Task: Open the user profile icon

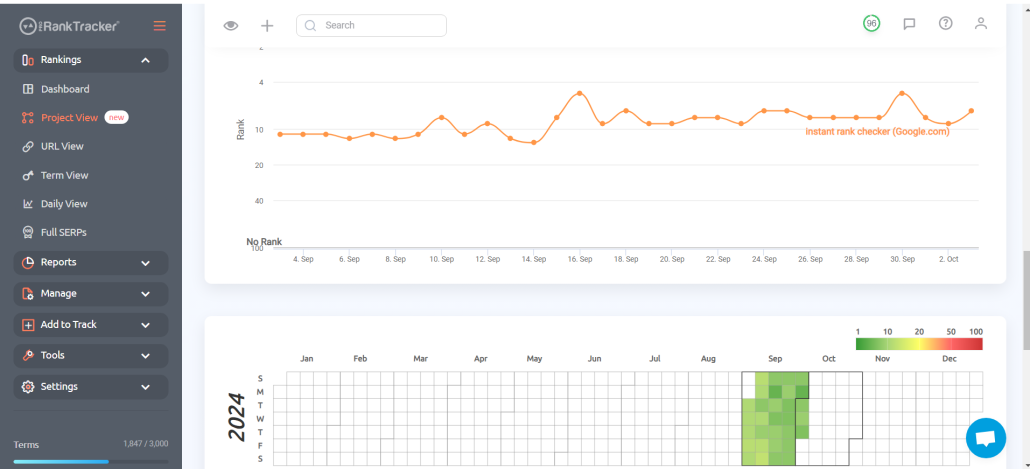Action: 981,24
